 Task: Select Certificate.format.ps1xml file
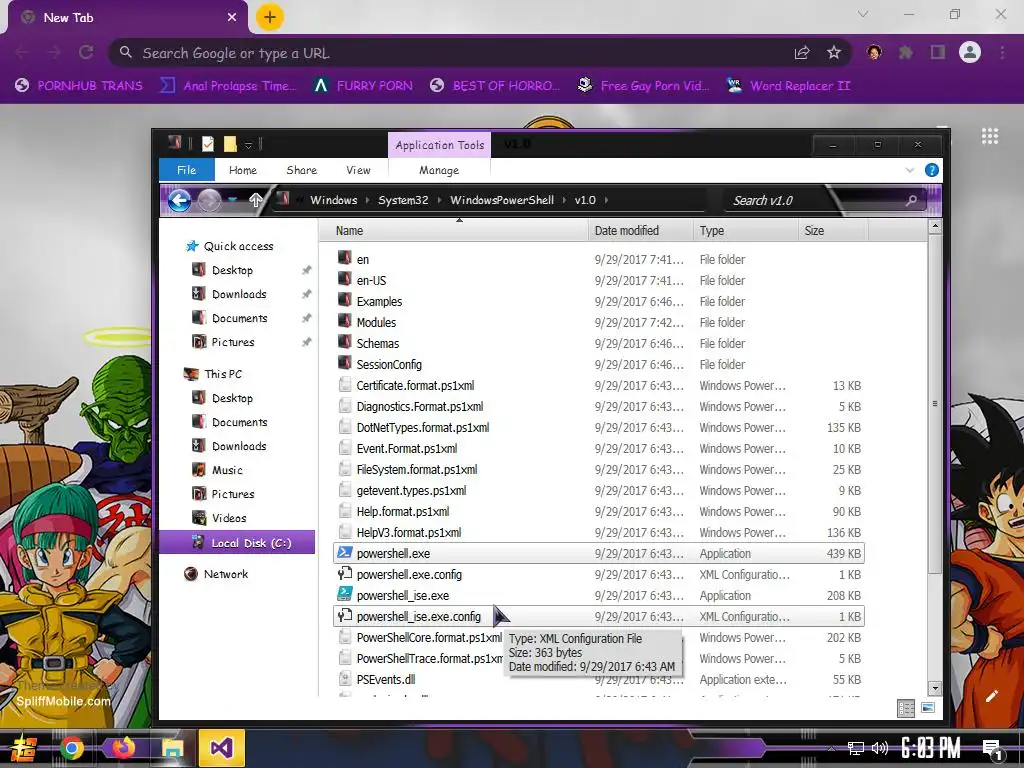(x=415, y=385)
